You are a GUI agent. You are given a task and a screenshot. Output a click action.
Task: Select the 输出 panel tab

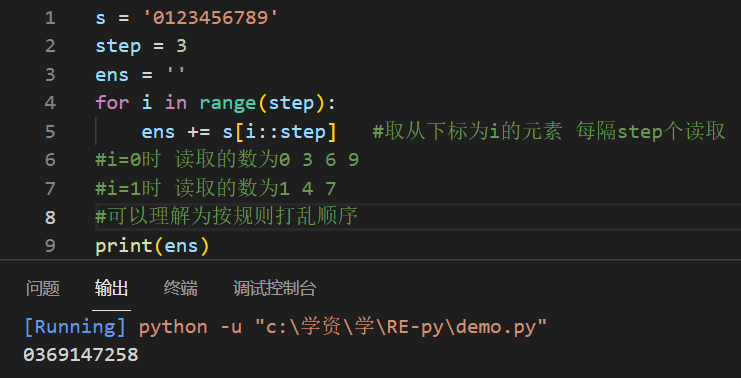click(x=112, y=288)
